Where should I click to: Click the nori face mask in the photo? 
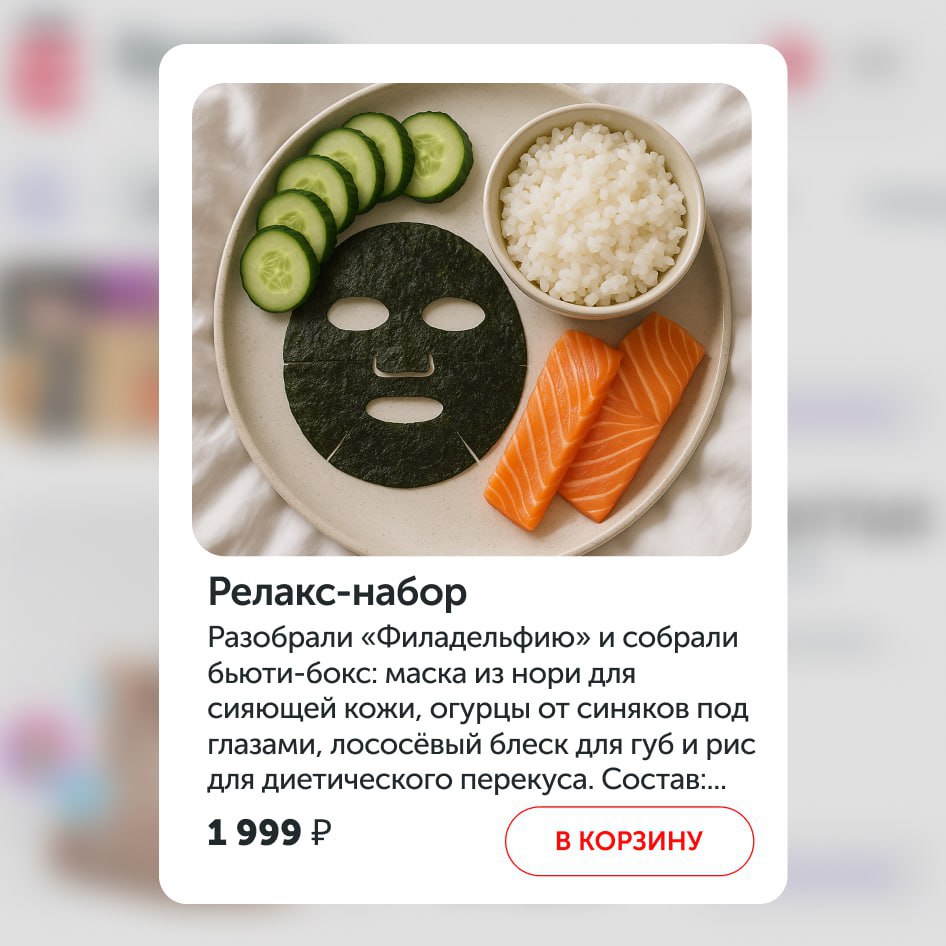click(404, 355)
